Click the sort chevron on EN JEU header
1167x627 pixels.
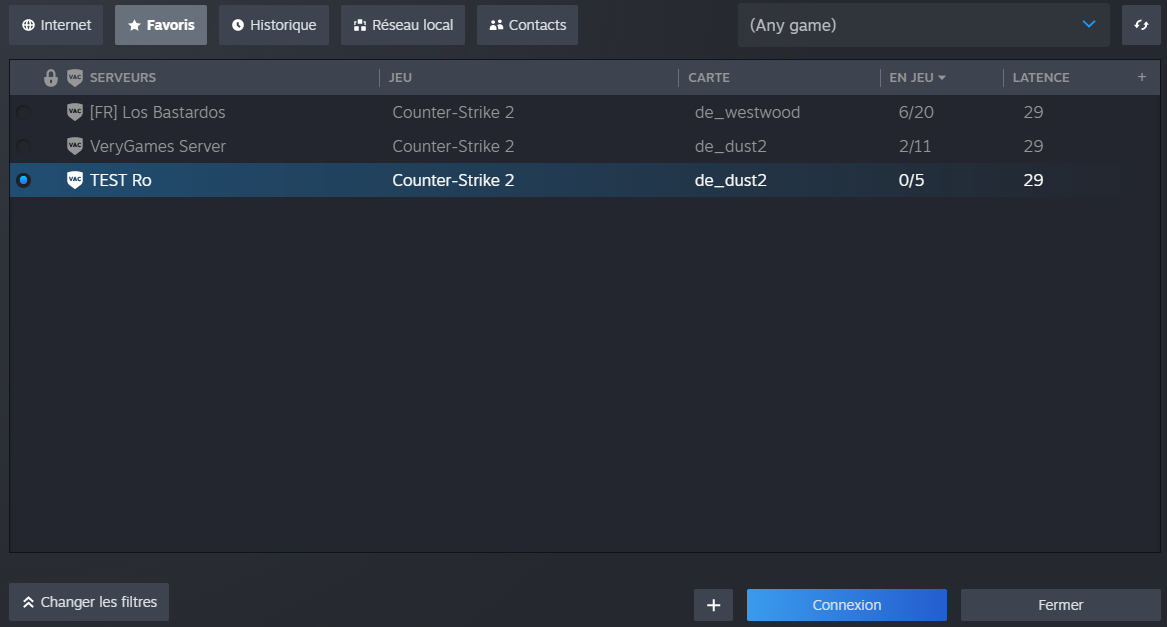pyautogui.click(x=939, y=77)
